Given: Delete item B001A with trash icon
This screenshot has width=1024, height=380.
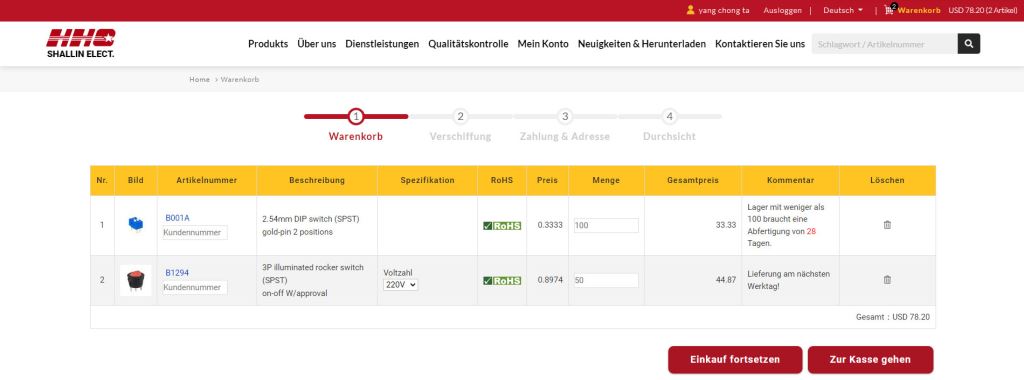Looking at the screenshot, I should click(x=887, y=225).
